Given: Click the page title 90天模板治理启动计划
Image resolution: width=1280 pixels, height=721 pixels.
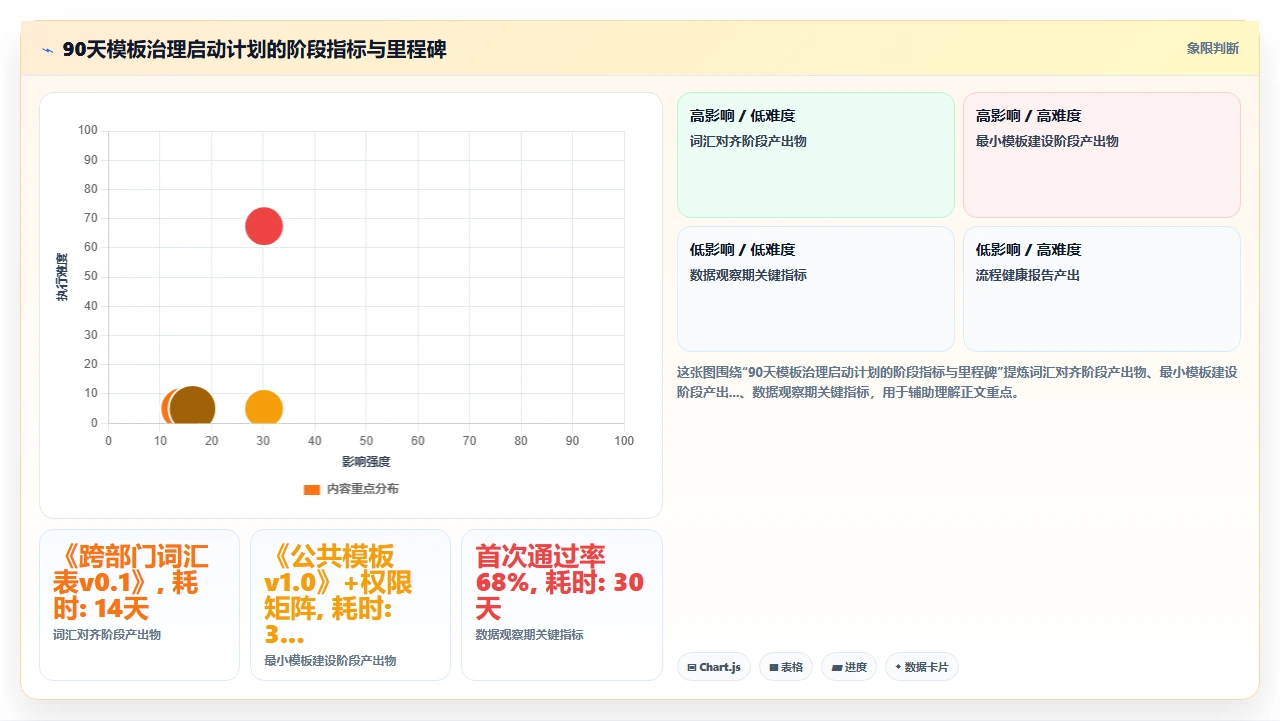Looking at the screenshot, I should pos(254,49).
